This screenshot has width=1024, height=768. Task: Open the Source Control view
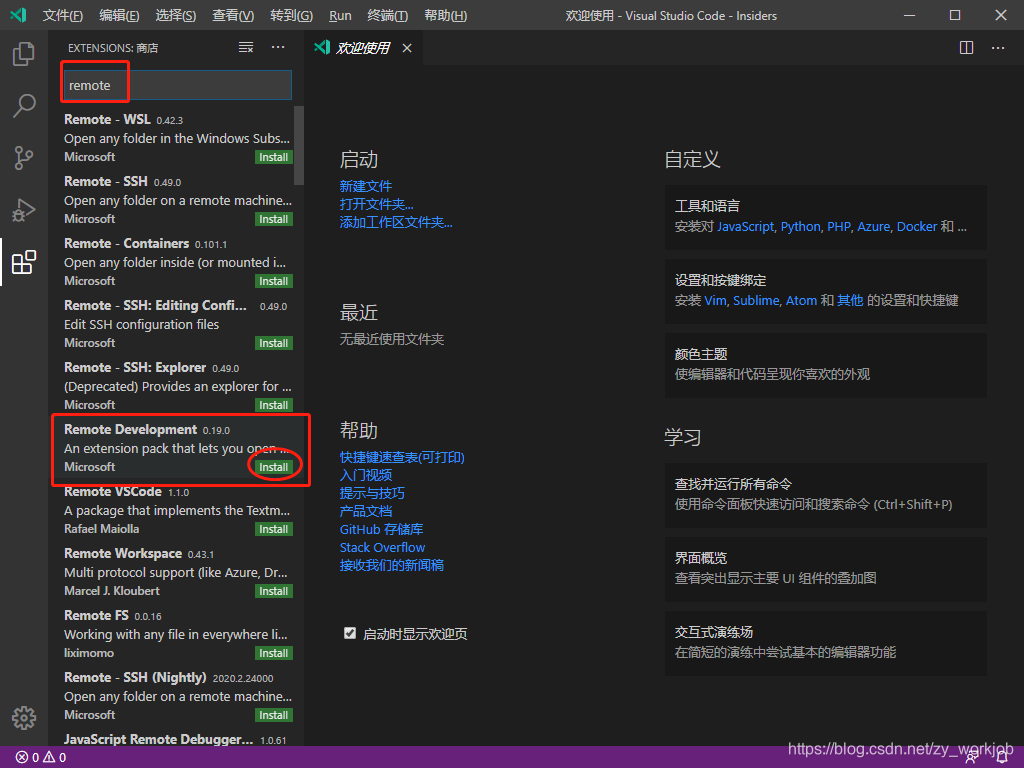tap(24, 157)
